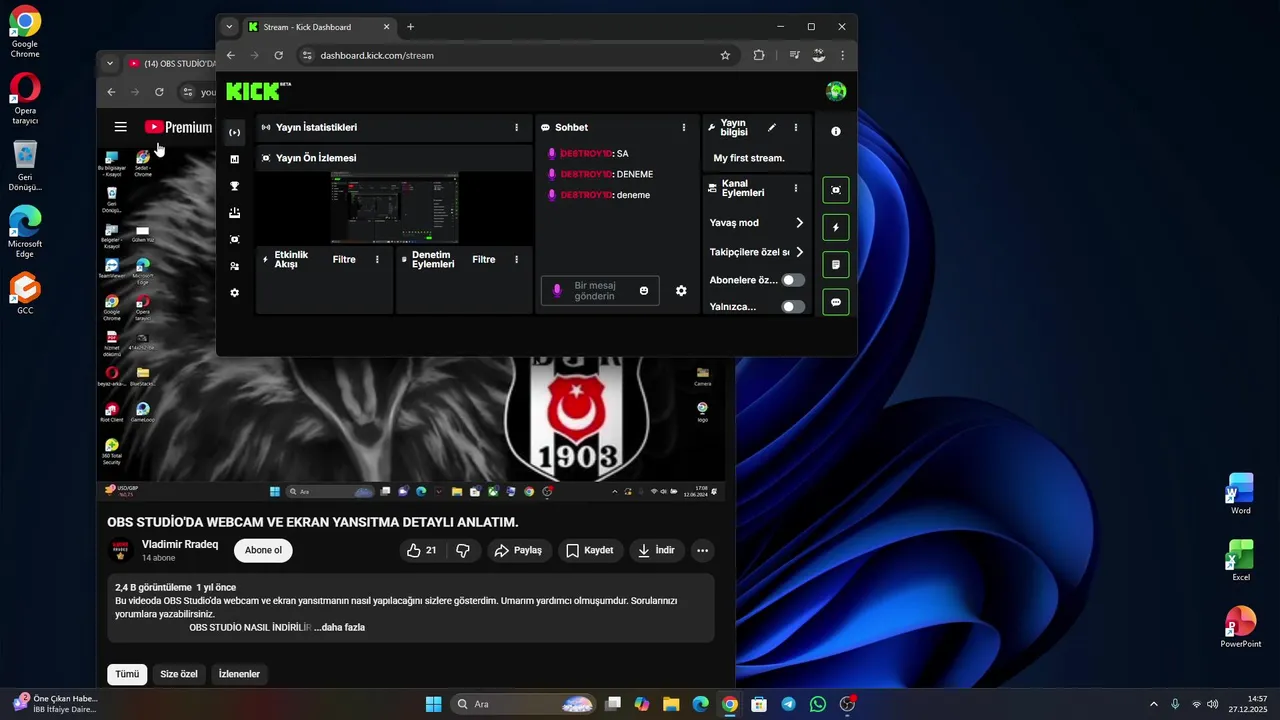
Task: Open a new tab in Kick Chrome window
Action: coord(410,27)
